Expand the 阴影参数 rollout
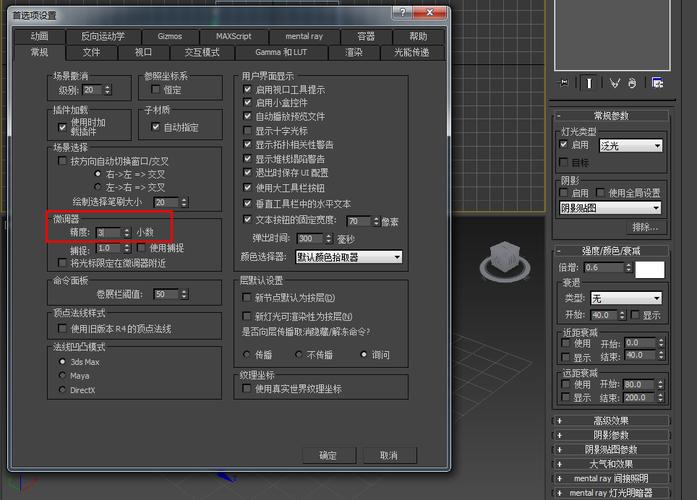The width and height of the screenshot is (697, 500). [x=611, y=435]
